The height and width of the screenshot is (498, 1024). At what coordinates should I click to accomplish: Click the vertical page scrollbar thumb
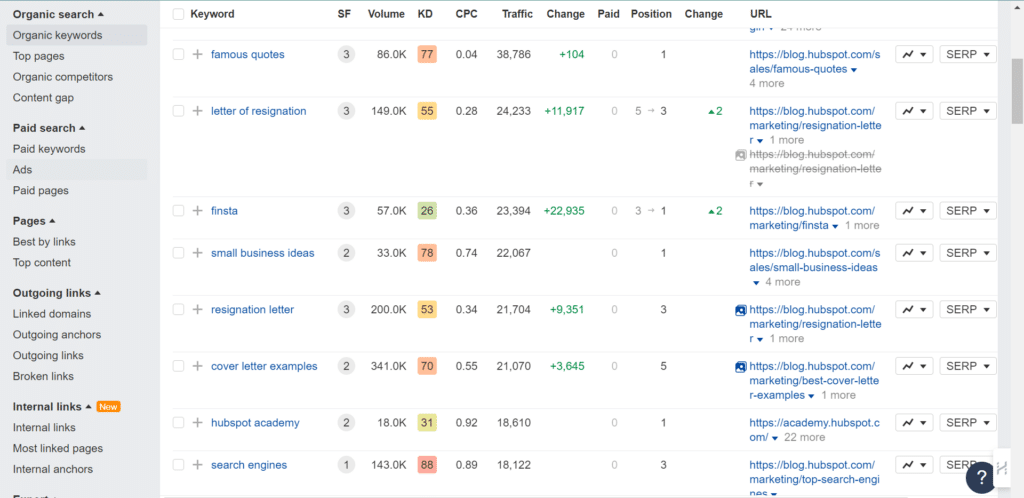click(x=1017, y=90)
